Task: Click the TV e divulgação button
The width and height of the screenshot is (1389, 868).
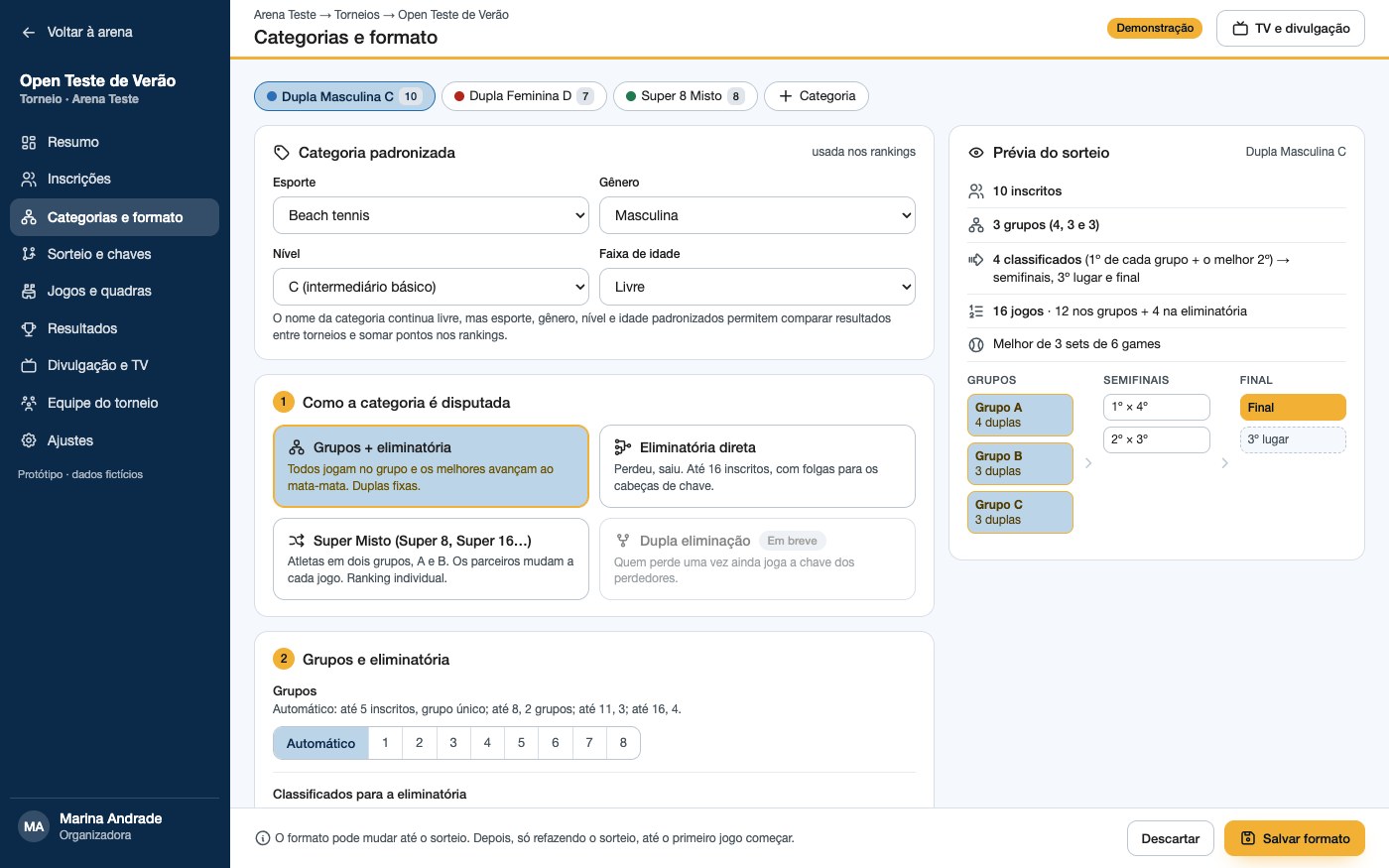Action: (x=1291, y=29)
